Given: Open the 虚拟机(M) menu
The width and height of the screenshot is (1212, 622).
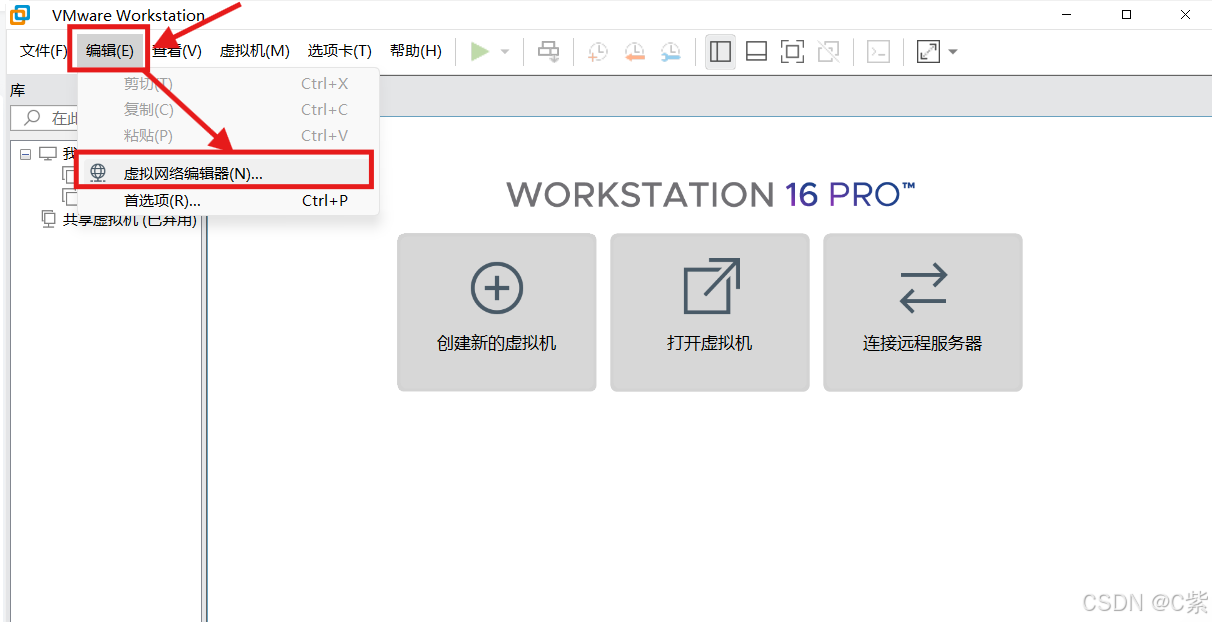Looking at the screenshot, I should 254,51.
